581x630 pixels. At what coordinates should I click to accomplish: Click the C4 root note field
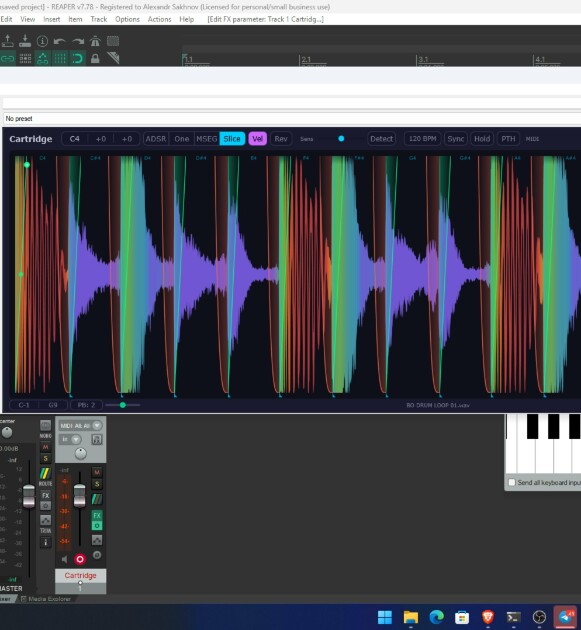75,139
